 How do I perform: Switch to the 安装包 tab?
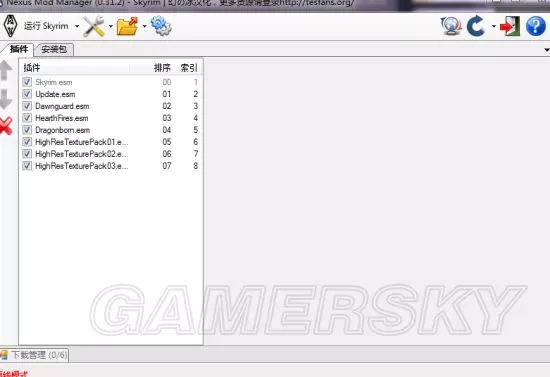[54, 49]
